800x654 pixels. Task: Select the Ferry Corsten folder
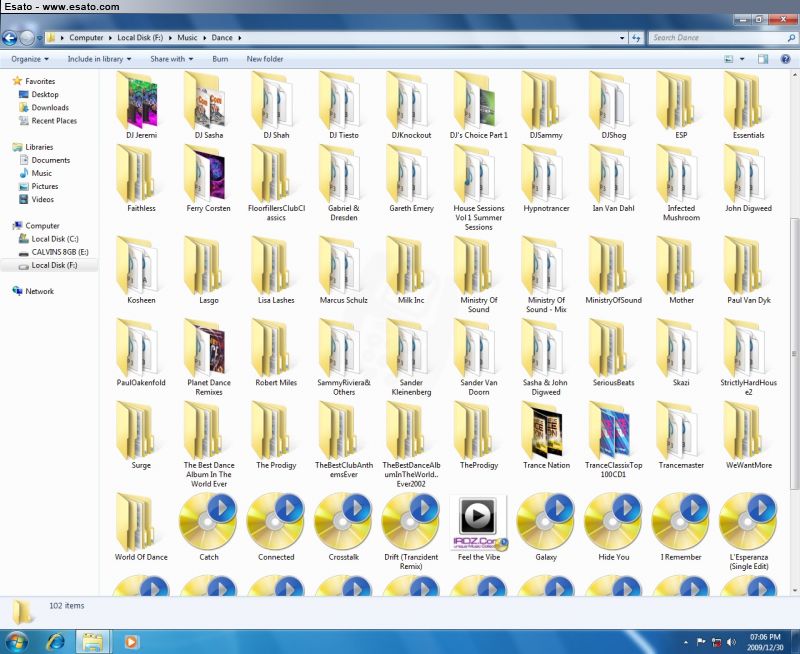pyautogui.click(x=208, y=179)
